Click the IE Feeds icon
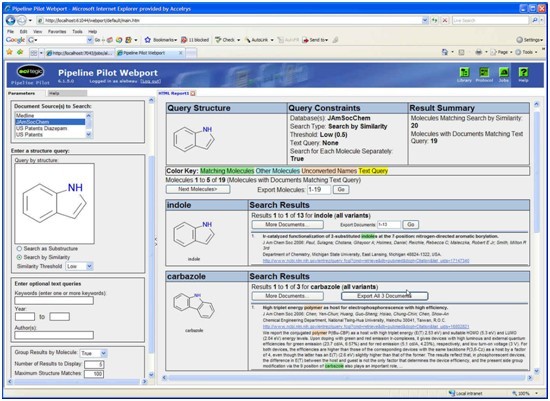Image resolution: width=550 pixels, height=401 pixels. [461, 52]
